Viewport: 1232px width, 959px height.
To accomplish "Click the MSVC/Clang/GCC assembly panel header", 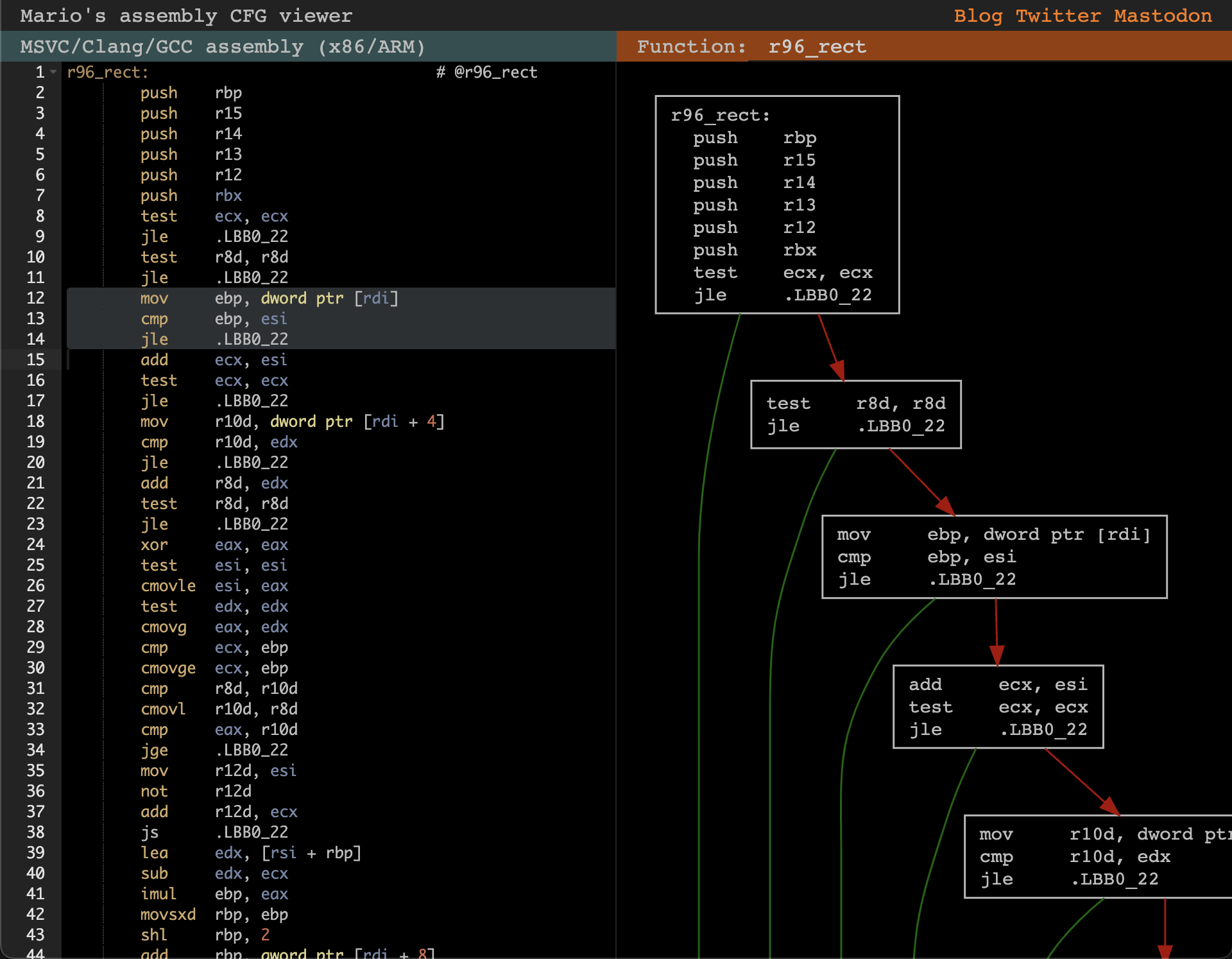I will pos(223,47).
